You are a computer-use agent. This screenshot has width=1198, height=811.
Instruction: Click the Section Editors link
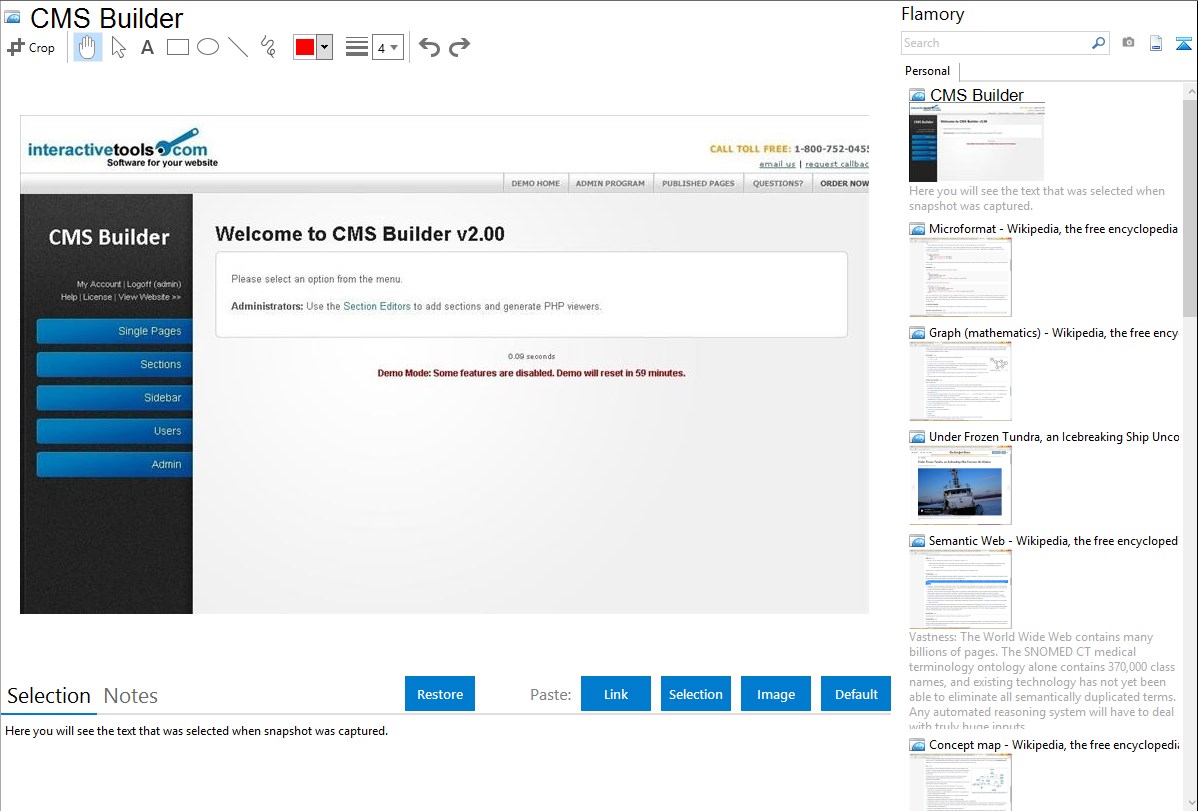pos(377,307)
